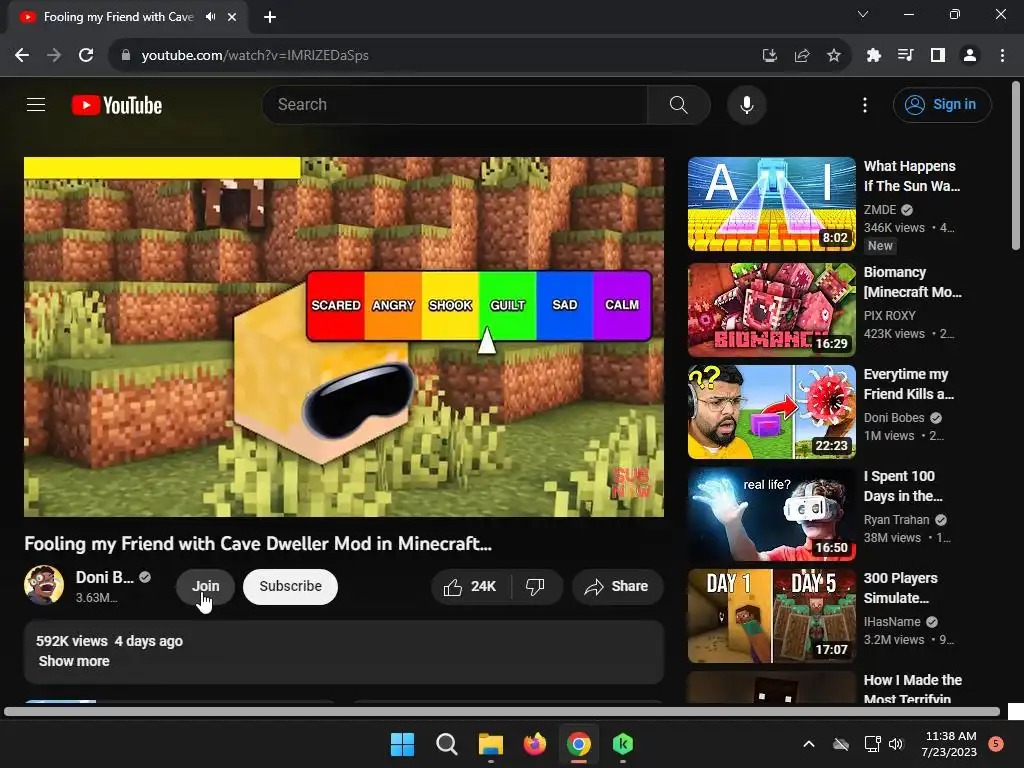
Task: Click the Chrome taskbar icon
Action: (x=579, y=744)
